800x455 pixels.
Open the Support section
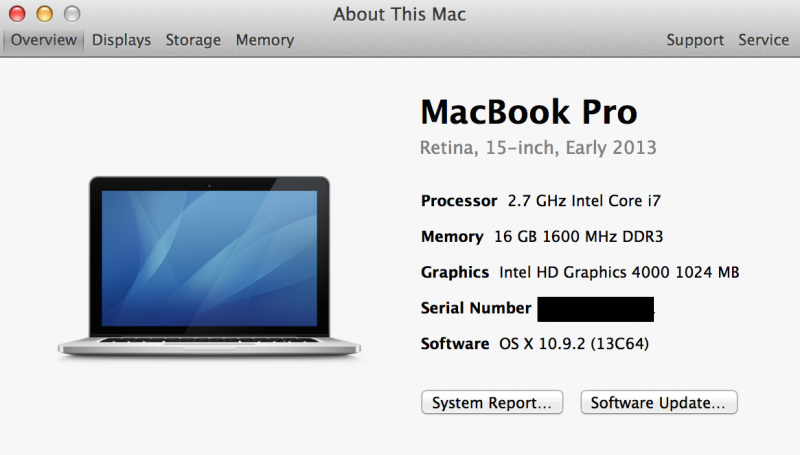click(x=695, y=40)
